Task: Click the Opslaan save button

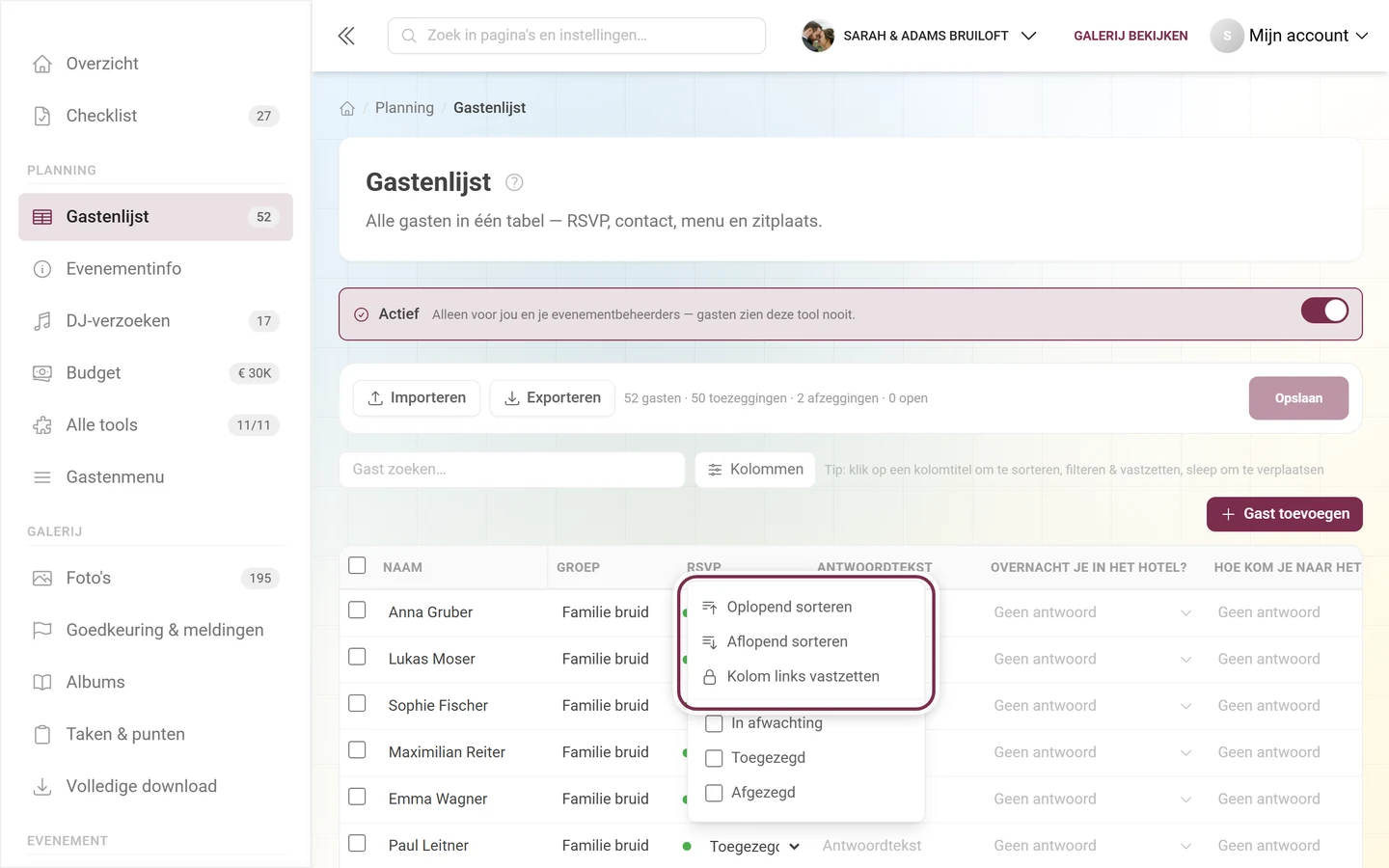Action: (1298, 398)
